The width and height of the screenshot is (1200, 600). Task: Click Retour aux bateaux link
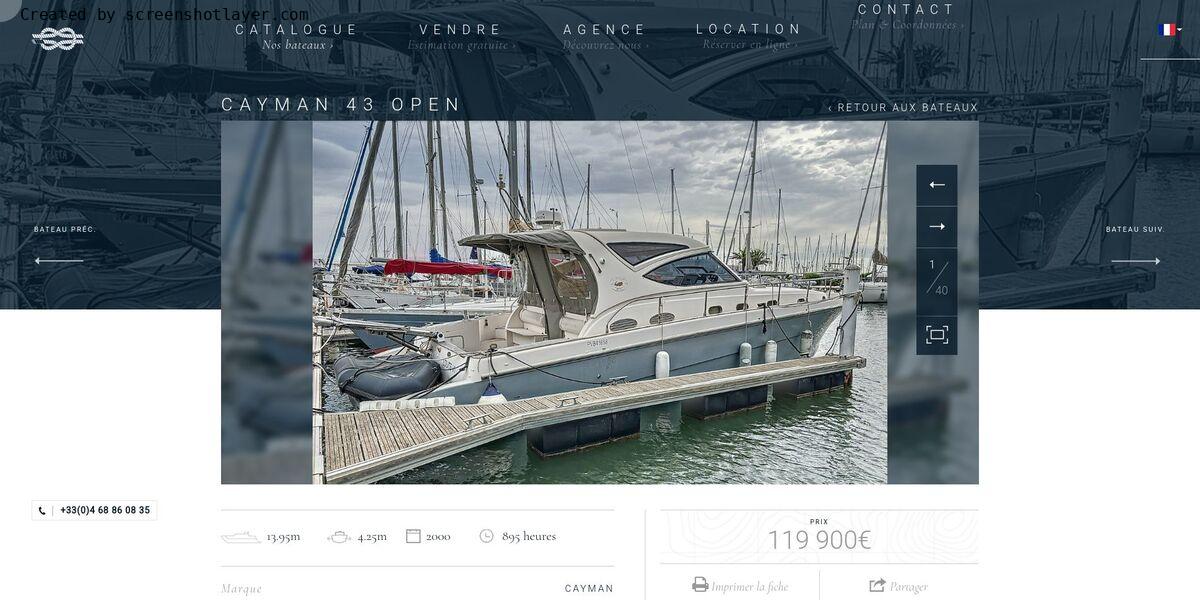(x=903, y=108)
